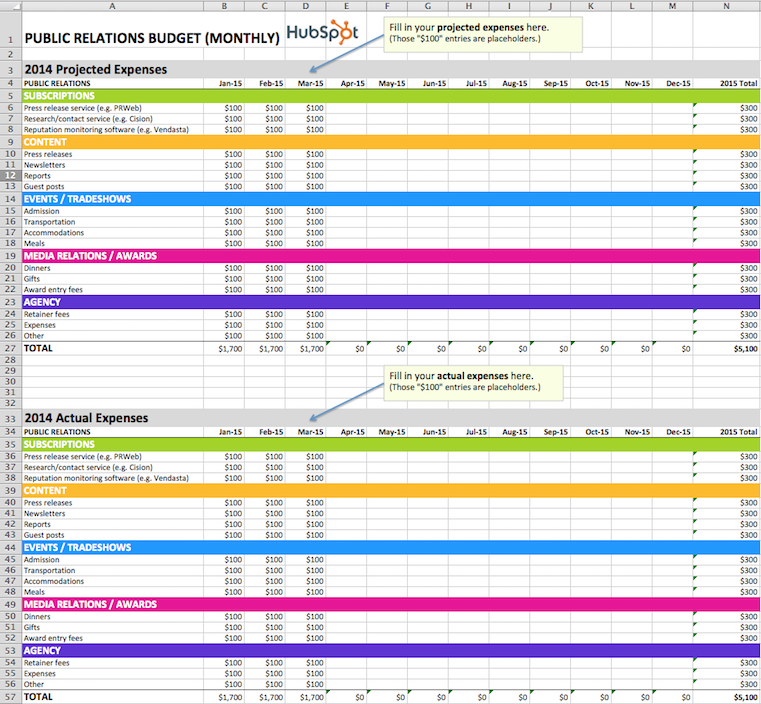Select column D header
Image resolution: width=761 pixels, height=704 pixels.
[x=306, y=6]
